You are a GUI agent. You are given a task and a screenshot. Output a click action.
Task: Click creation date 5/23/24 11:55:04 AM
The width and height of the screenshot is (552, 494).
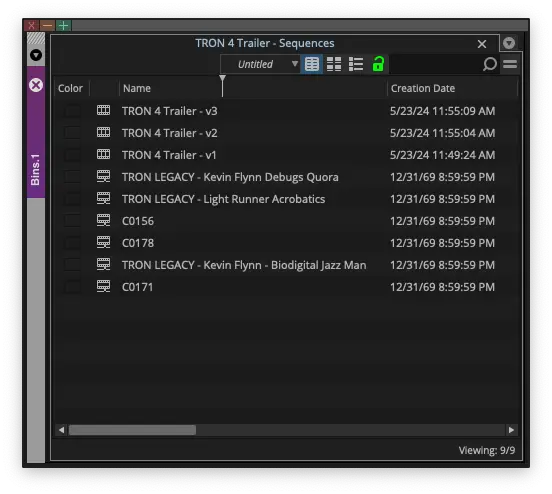(443, 133)
